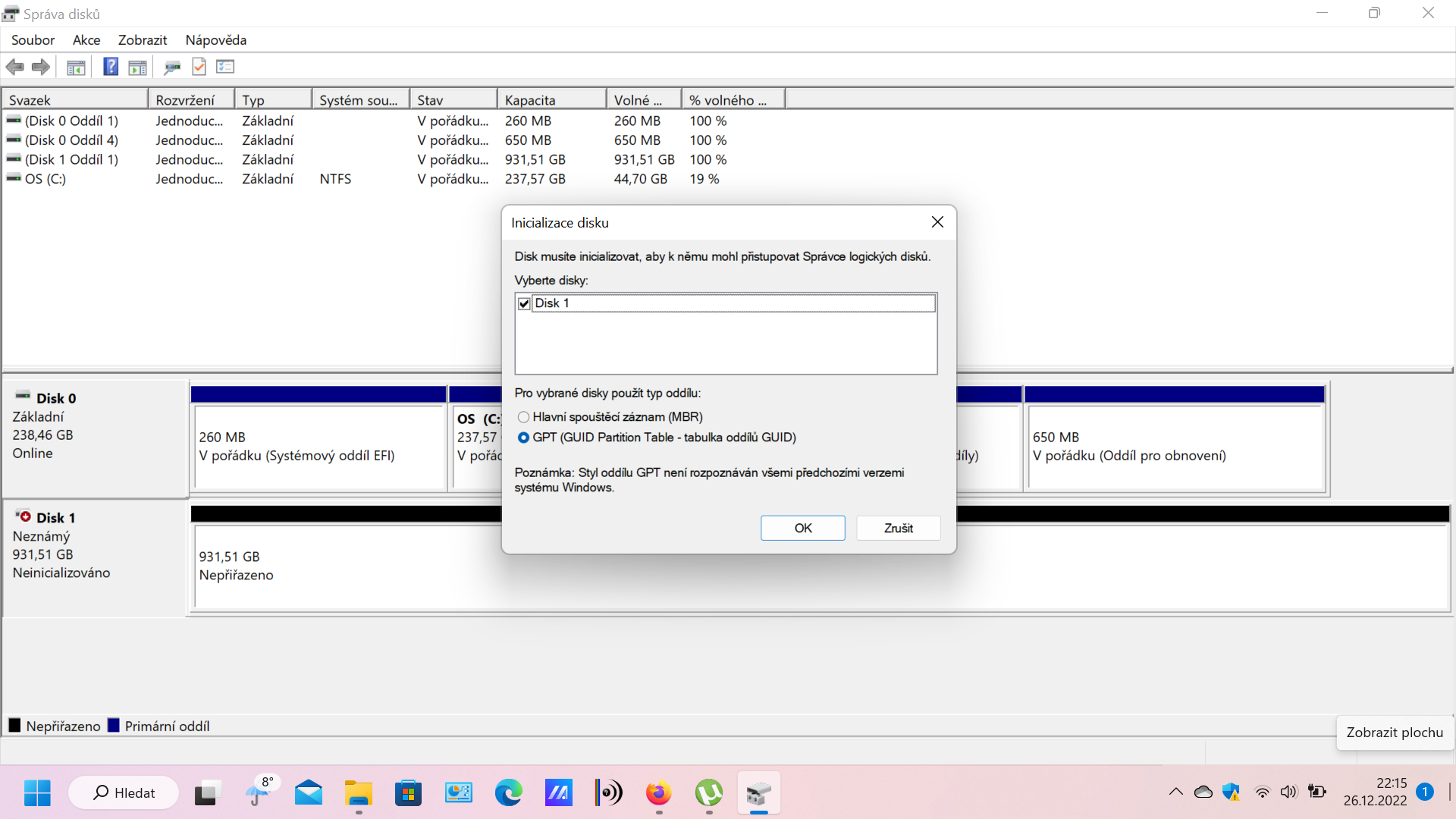Click the Zrušit button
This screenshot has width=1456, height=819.
coord(898,528)
